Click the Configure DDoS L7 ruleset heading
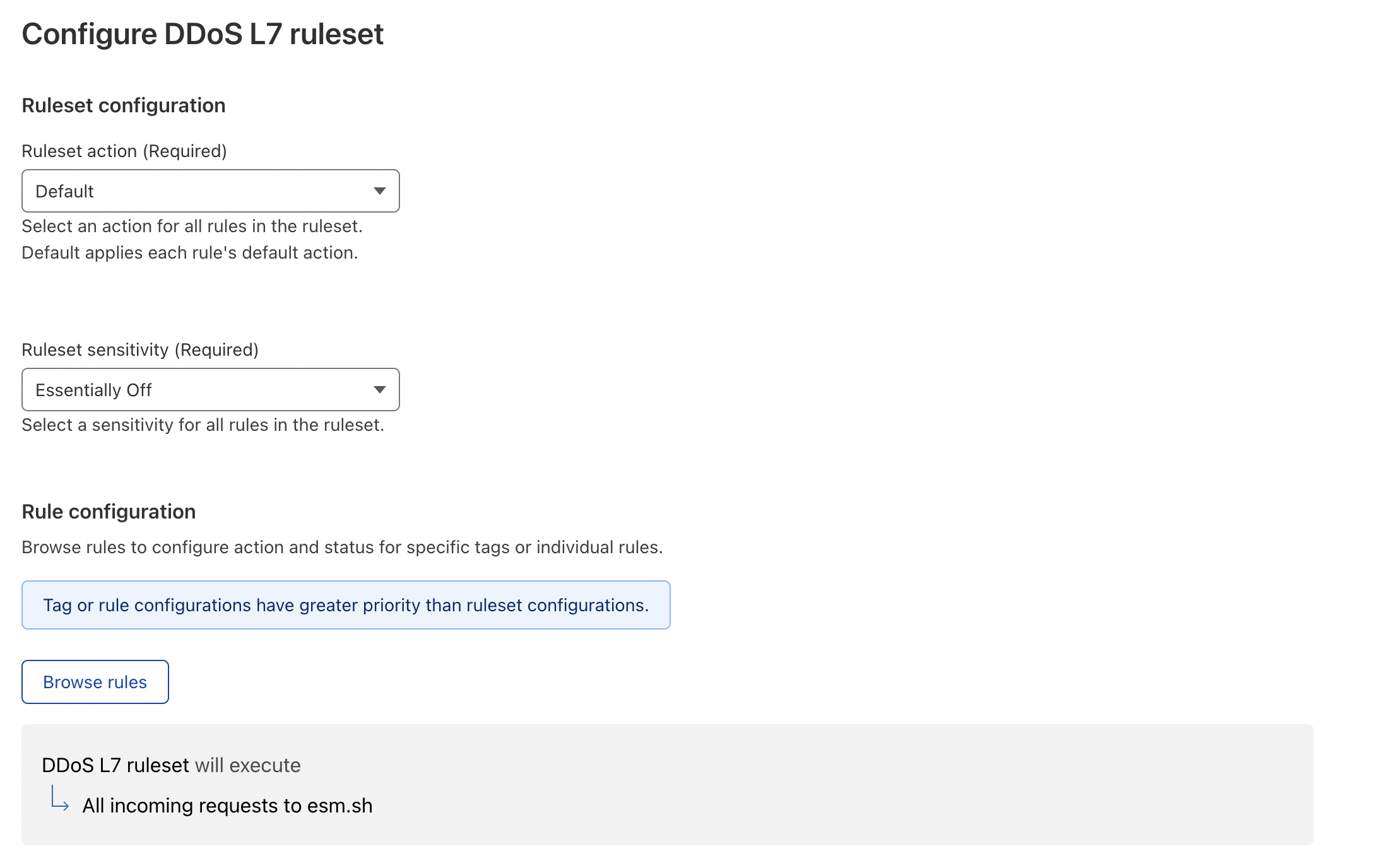 pos(203,34)
